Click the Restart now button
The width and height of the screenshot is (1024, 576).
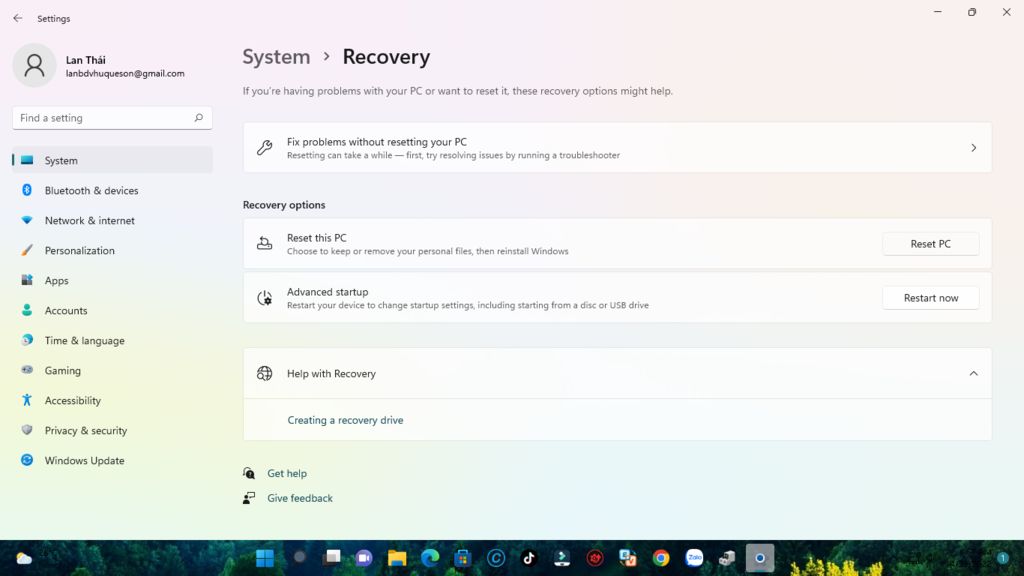pos(931,298)
